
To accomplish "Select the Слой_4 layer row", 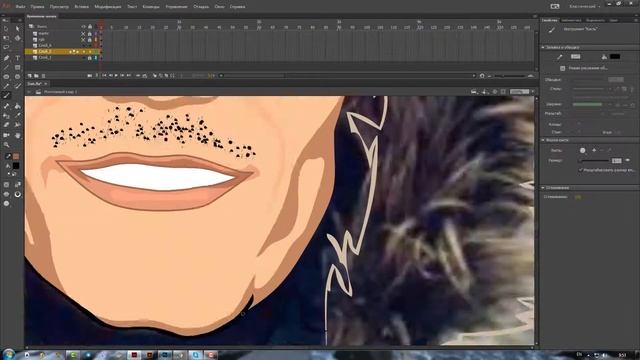I will click(x=62, y=46).
